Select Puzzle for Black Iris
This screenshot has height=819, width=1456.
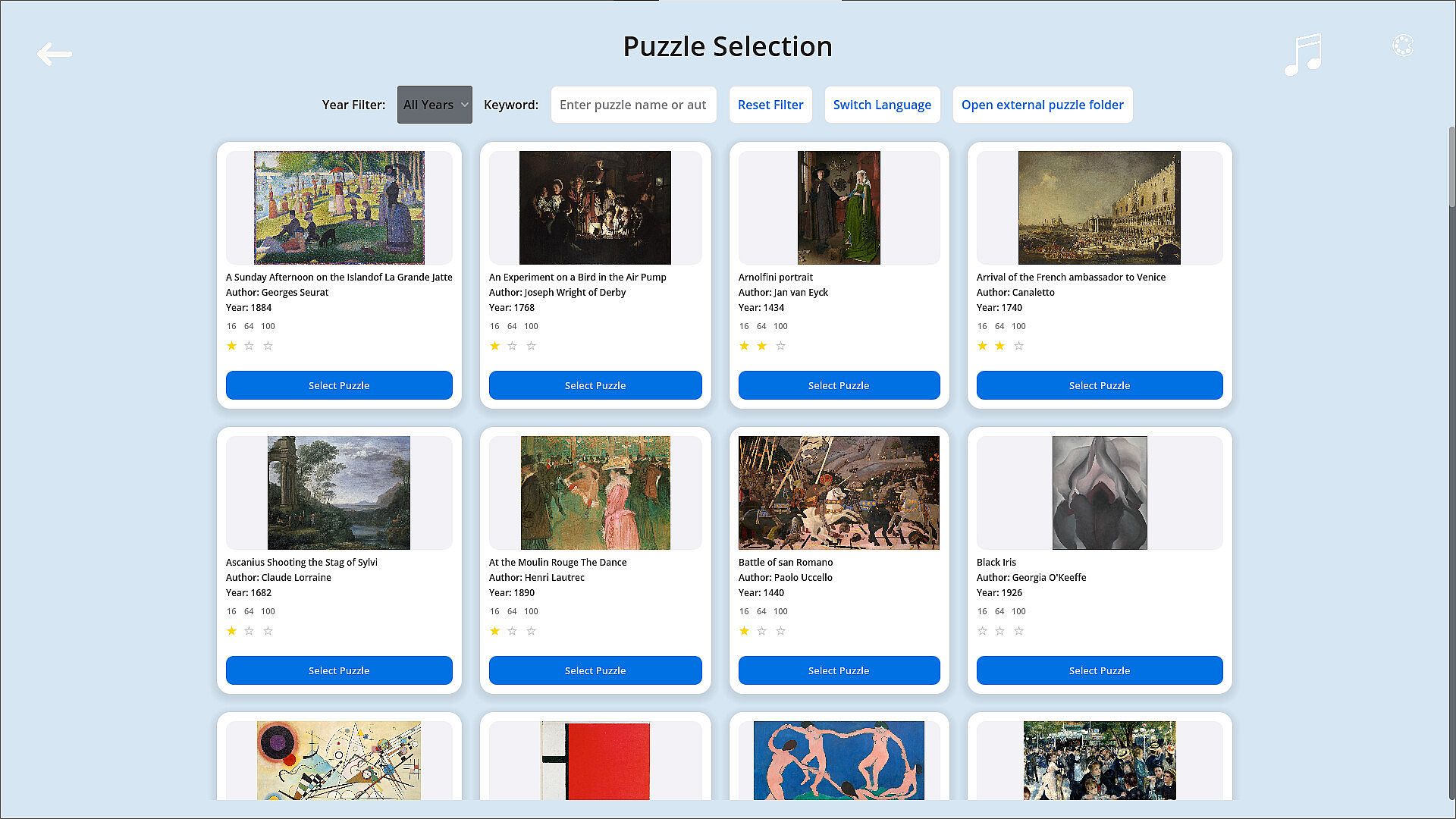pos(1099,670)
